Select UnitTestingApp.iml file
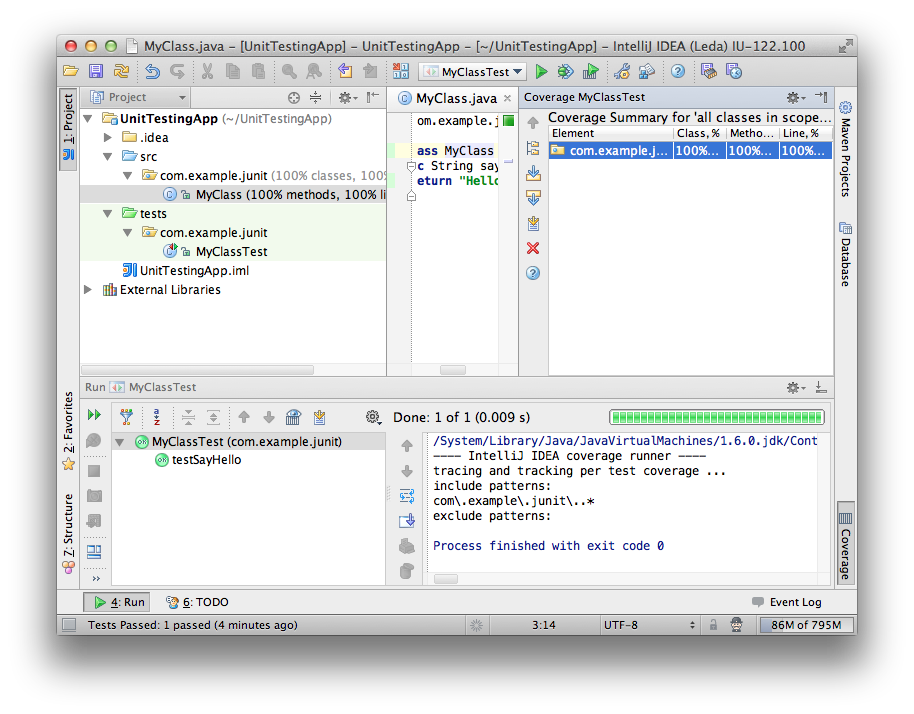914x714 pixels. click(186, 271)
